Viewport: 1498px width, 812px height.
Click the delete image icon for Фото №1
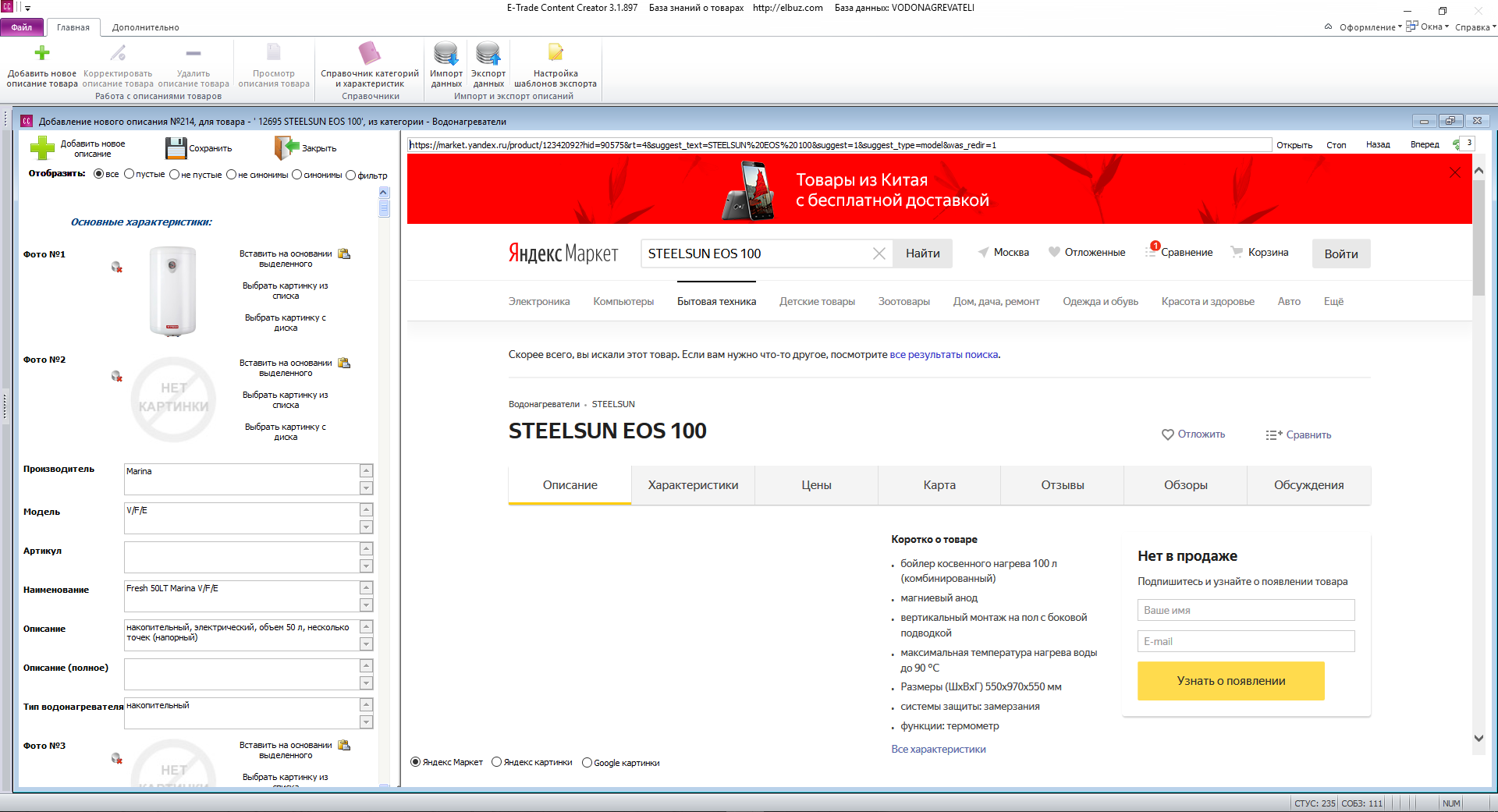(117, 268)
